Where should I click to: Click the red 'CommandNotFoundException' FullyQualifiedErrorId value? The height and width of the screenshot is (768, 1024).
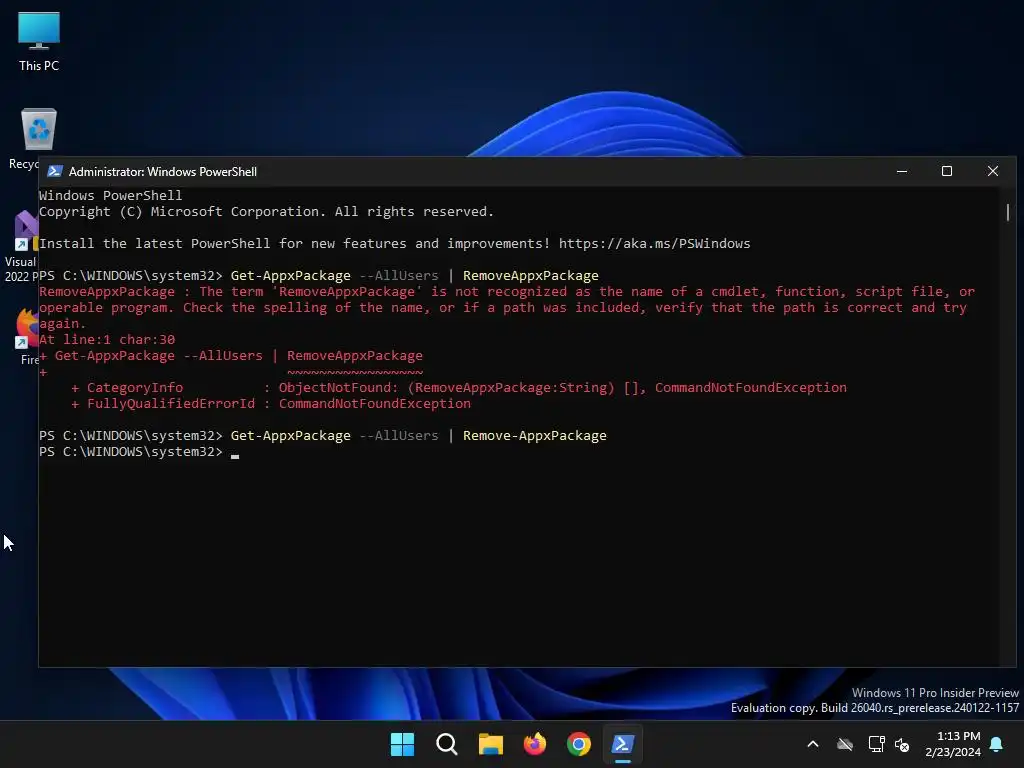click(x=374, y=404)
